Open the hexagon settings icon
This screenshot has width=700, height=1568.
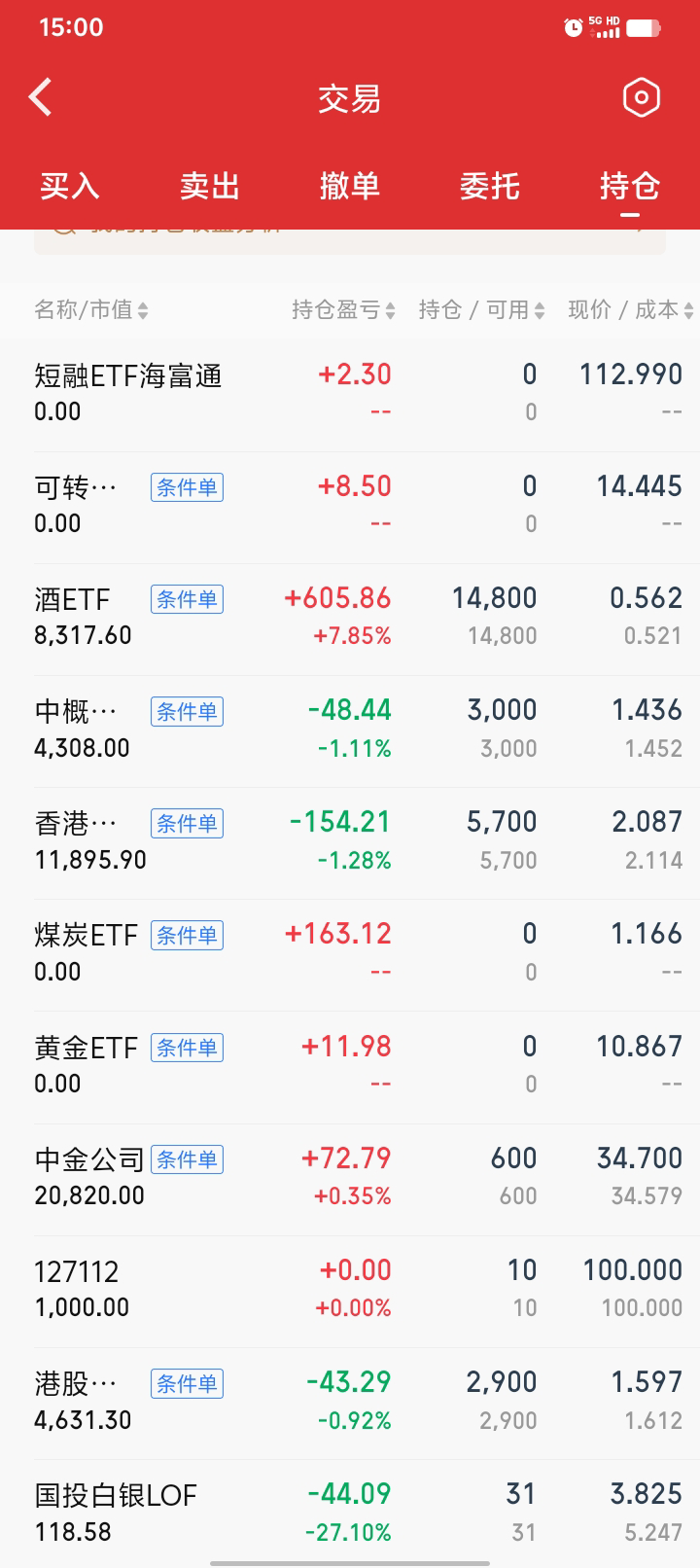tap(641, 97)
